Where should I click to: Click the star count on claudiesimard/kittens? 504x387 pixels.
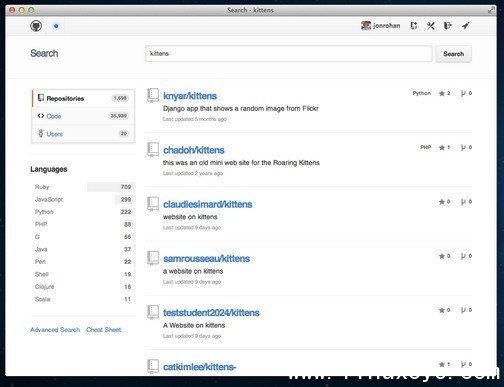point(445,202)
